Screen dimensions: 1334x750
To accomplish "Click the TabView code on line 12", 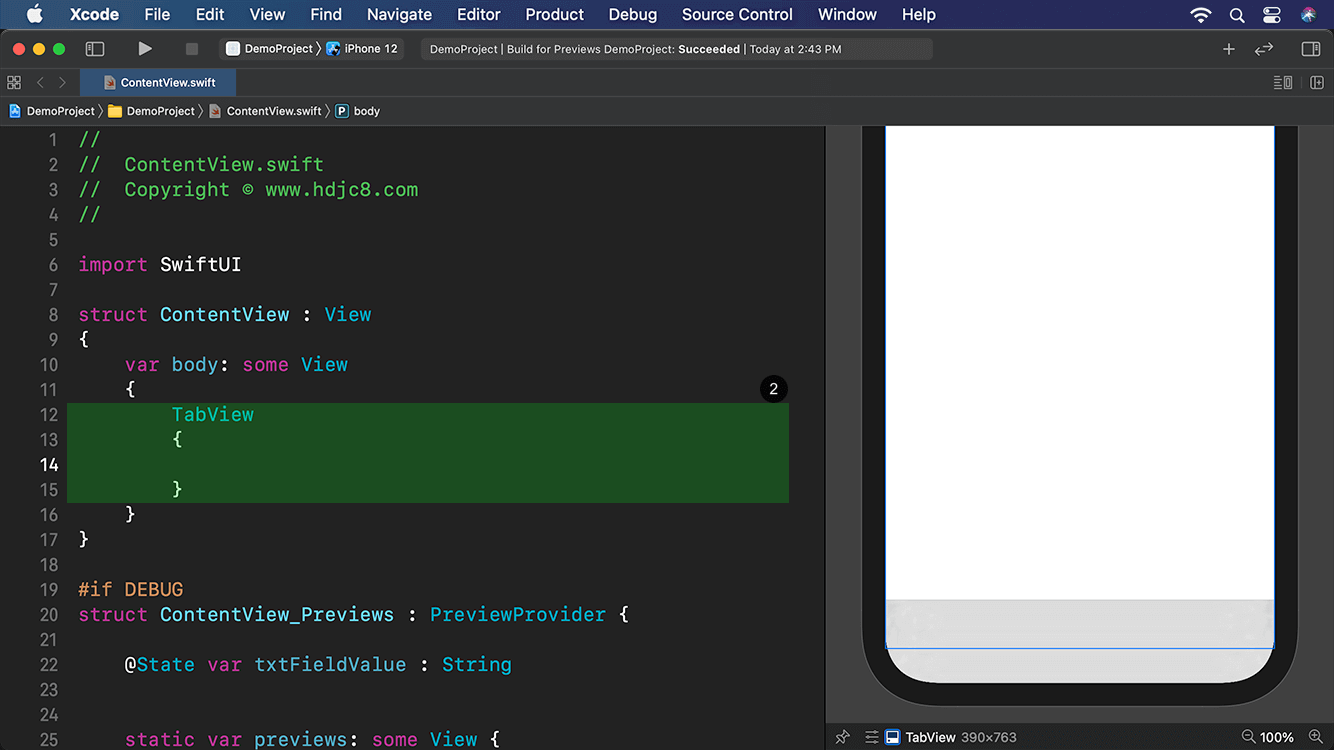I will [212, 414].
